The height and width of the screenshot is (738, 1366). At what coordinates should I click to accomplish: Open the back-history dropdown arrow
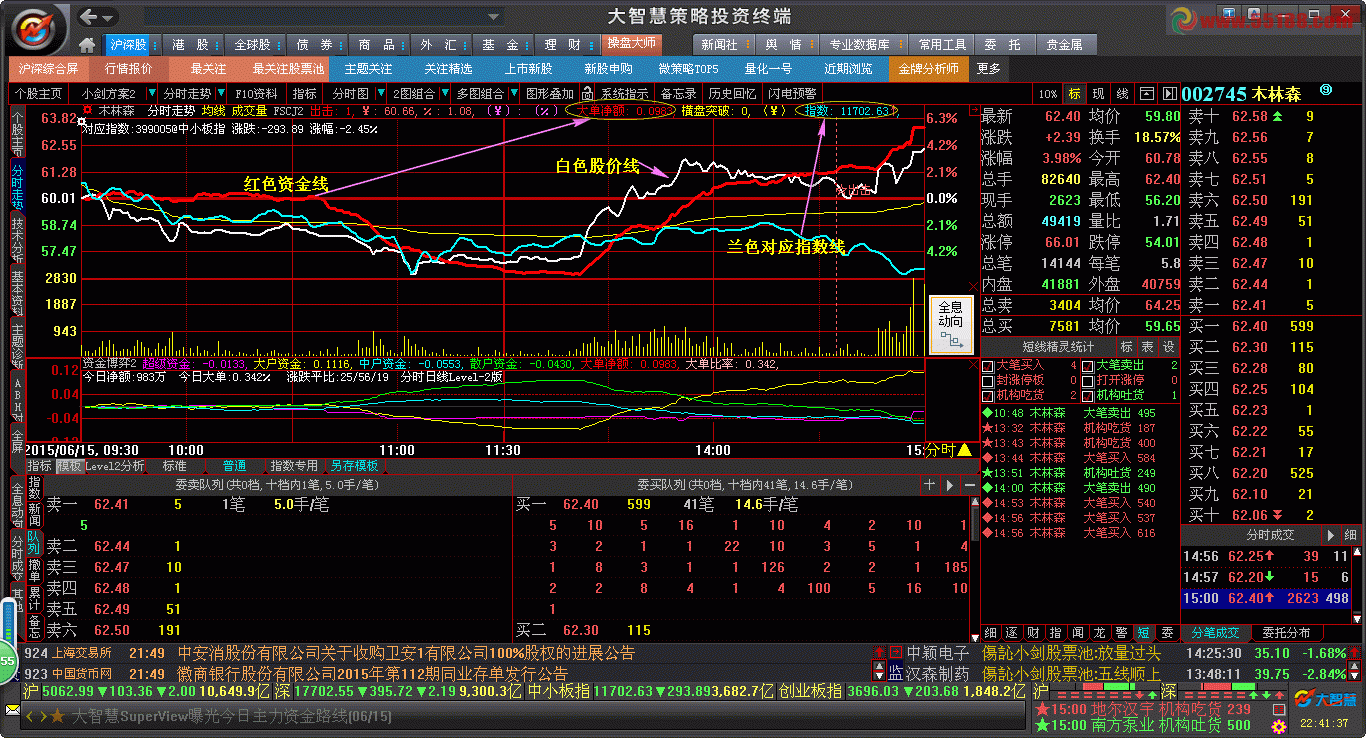[x=108, y=17]
